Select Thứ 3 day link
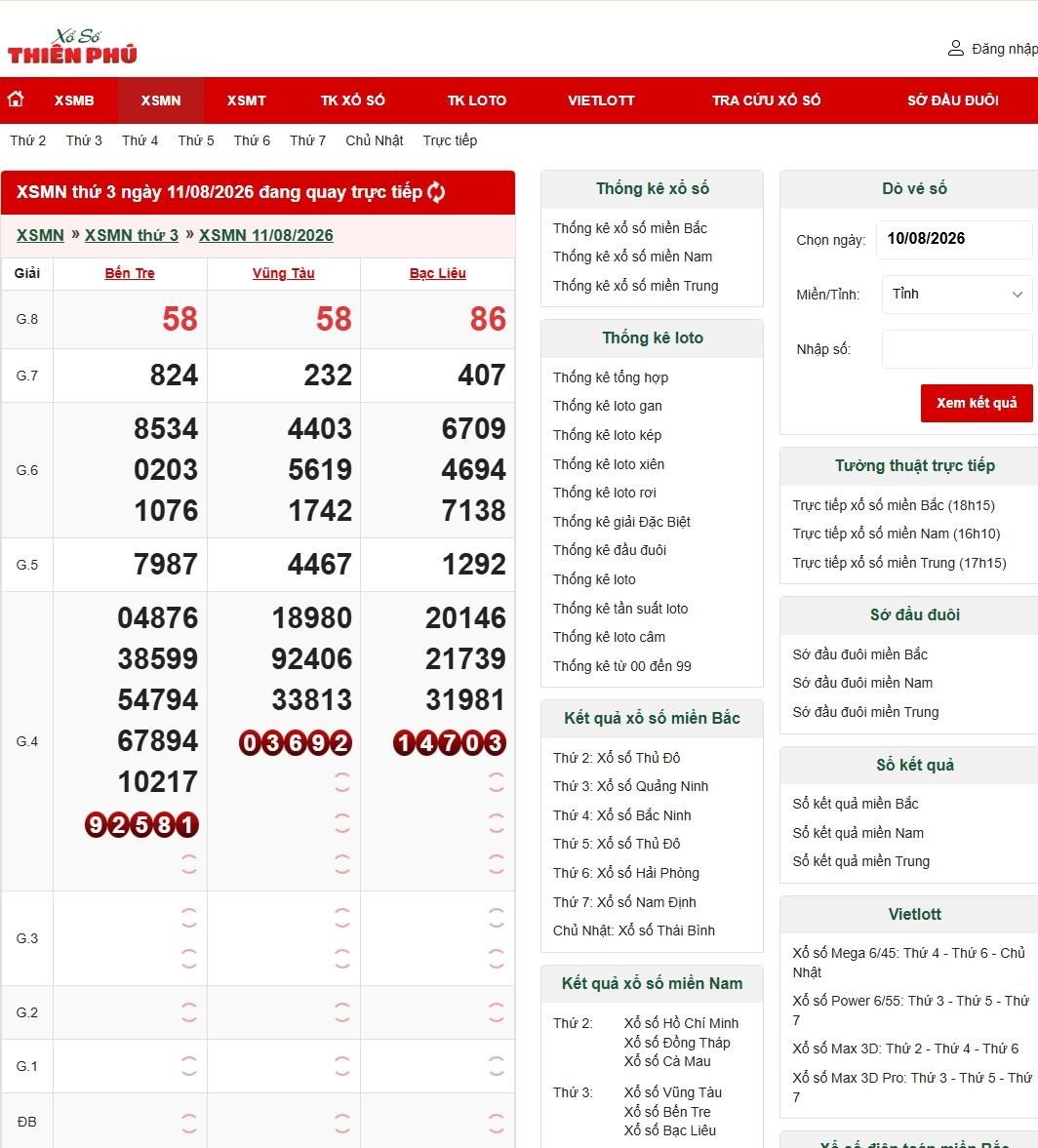This screenshot has width=1038, height=1148. pos(84,140)
